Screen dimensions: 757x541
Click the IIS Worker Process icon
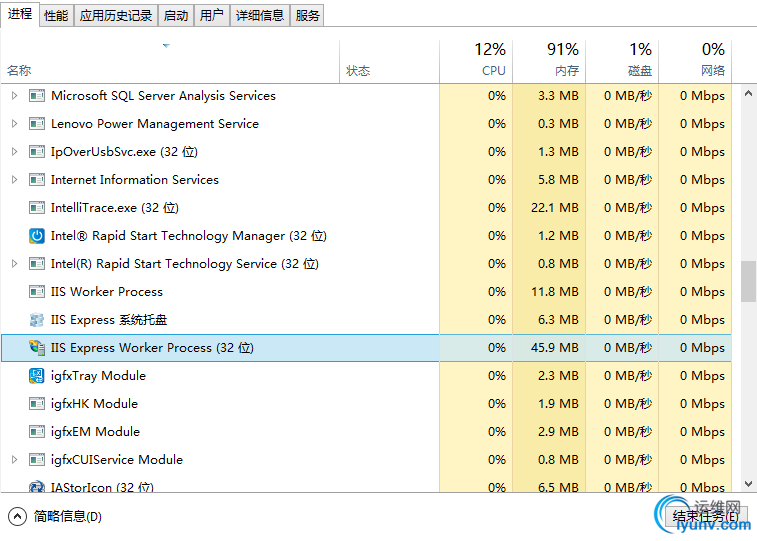point(37,292)
